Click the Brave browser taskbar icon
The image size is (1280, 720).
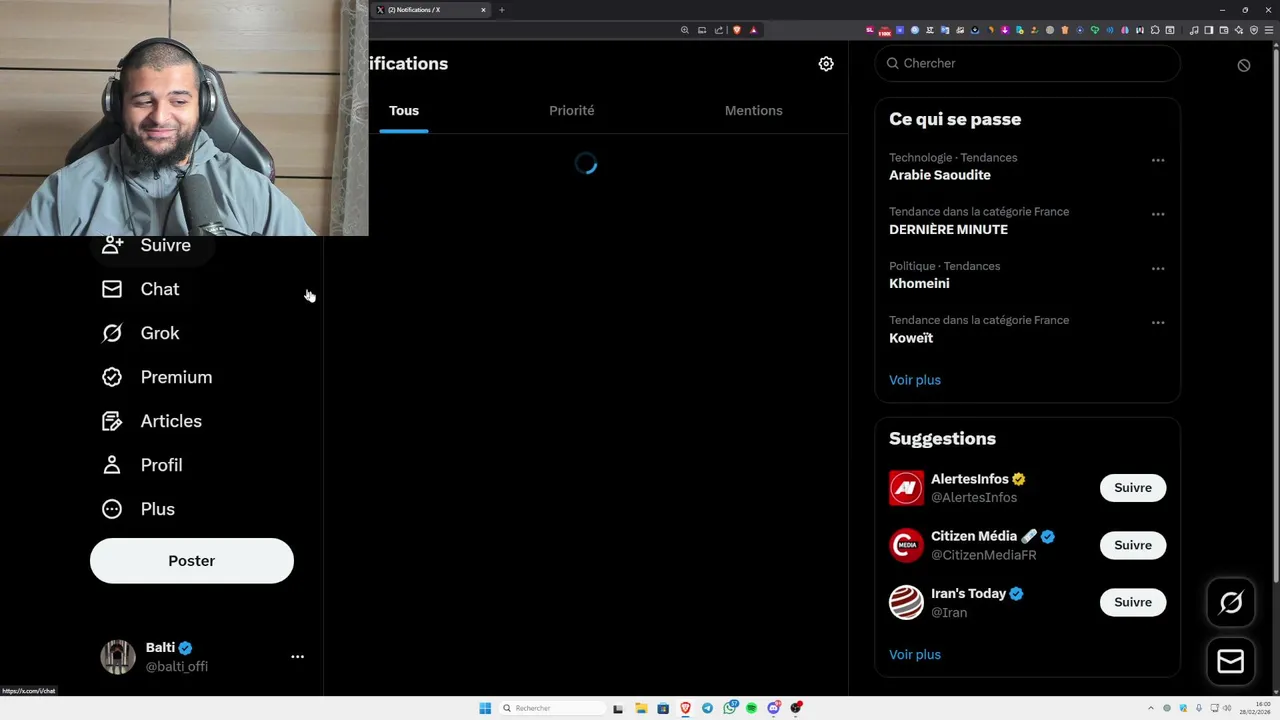pyautogui.click(x=686, y=708)
